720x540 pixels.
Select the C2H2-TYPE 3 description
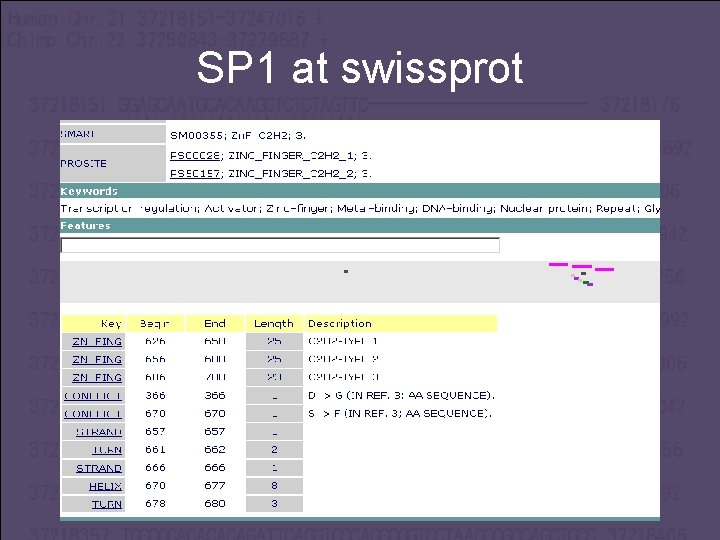click(x=343, y=377)
